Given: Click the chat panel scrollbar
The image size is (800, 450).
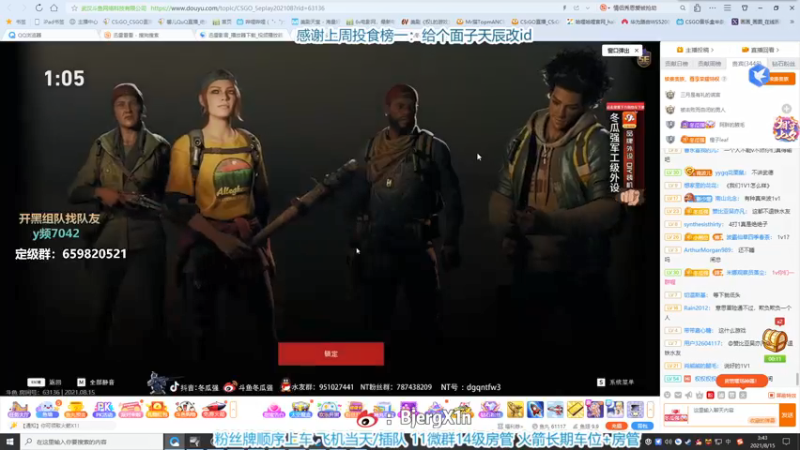Looking at the screenshot, I should point(797,379).
